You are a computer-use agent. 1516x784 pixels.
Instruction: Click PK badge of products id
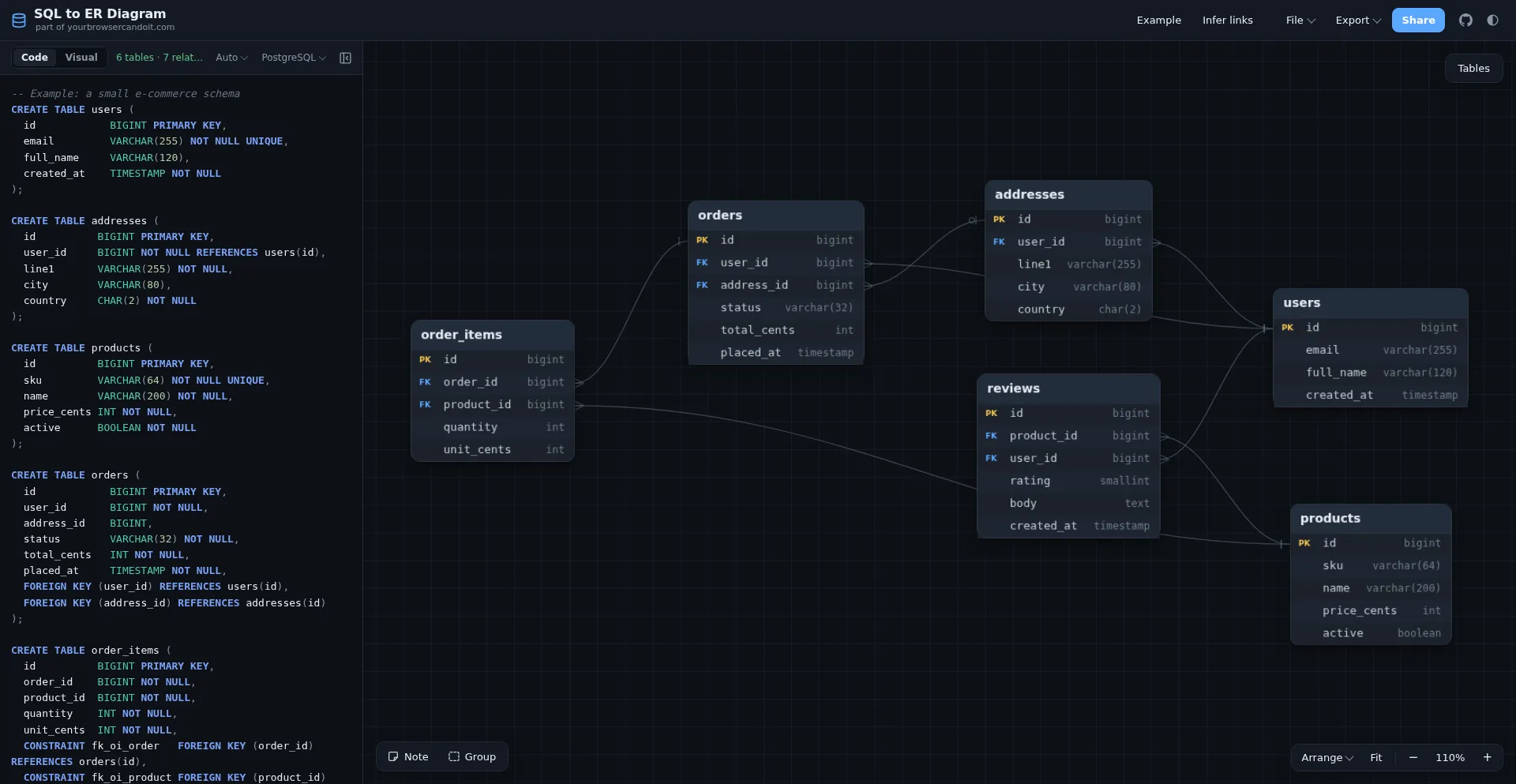1304,543
